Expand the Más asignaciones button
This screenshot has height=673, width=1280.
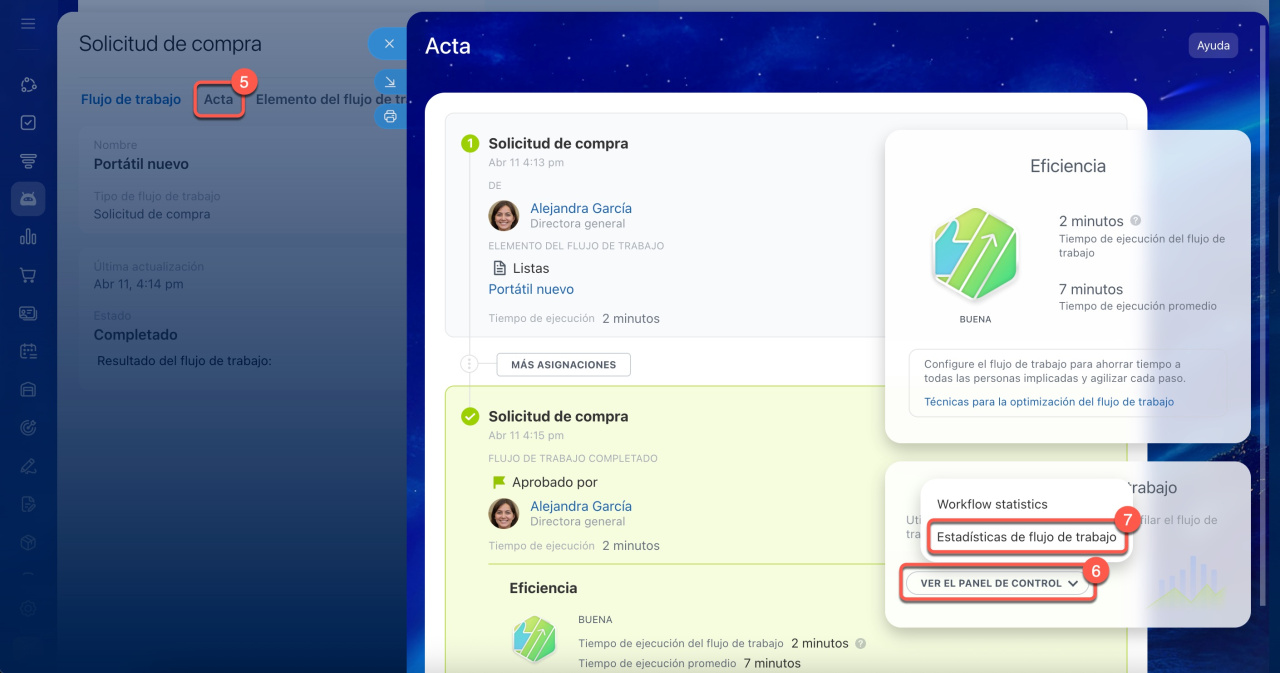[x=563, y=365]
